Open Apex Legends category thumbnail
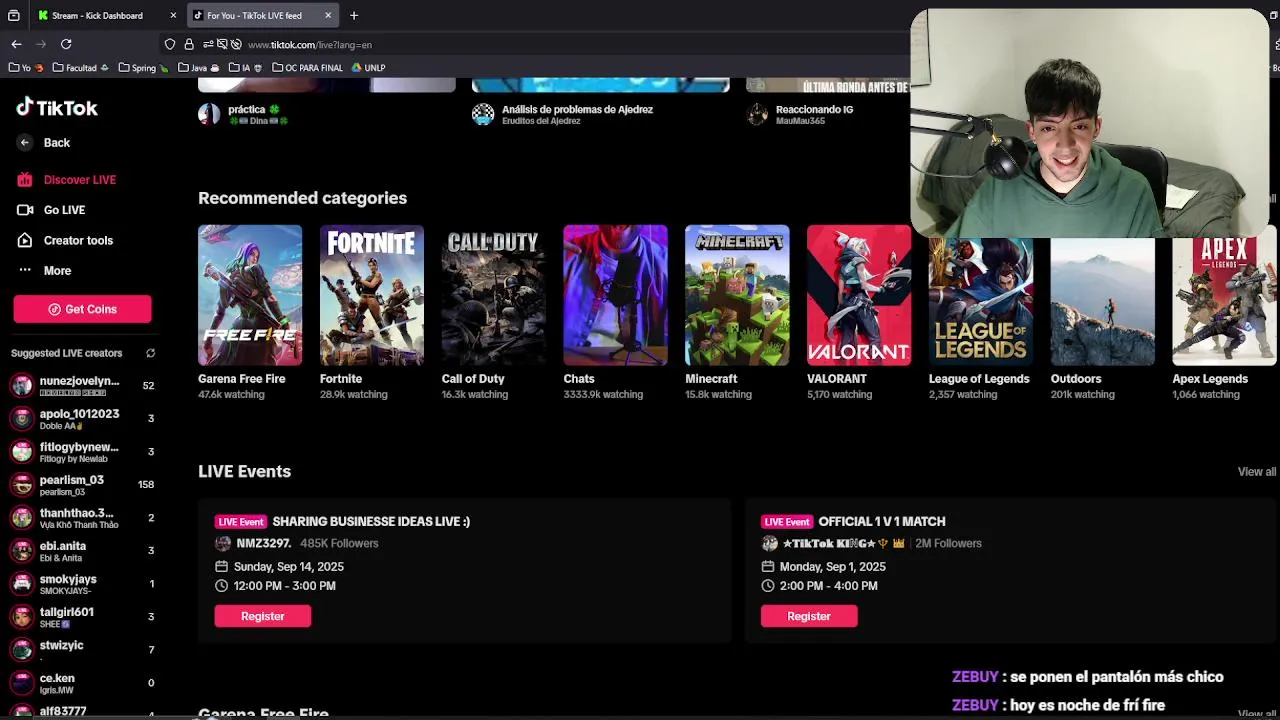Image resolution: width=1280 pixels, height=720 pixels. [x=1224, y=301]
